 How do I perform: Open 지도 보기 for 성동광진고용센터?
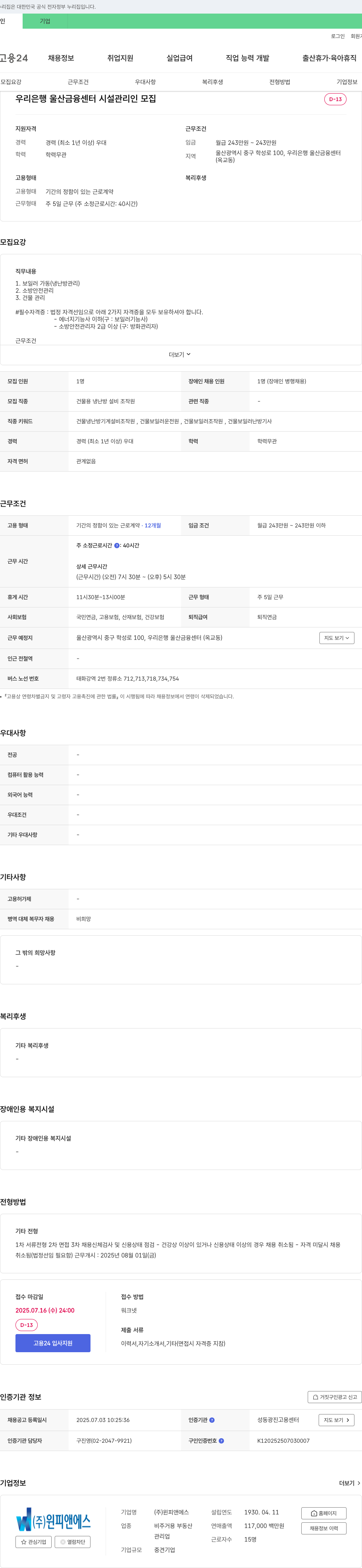click(336, 1420)
